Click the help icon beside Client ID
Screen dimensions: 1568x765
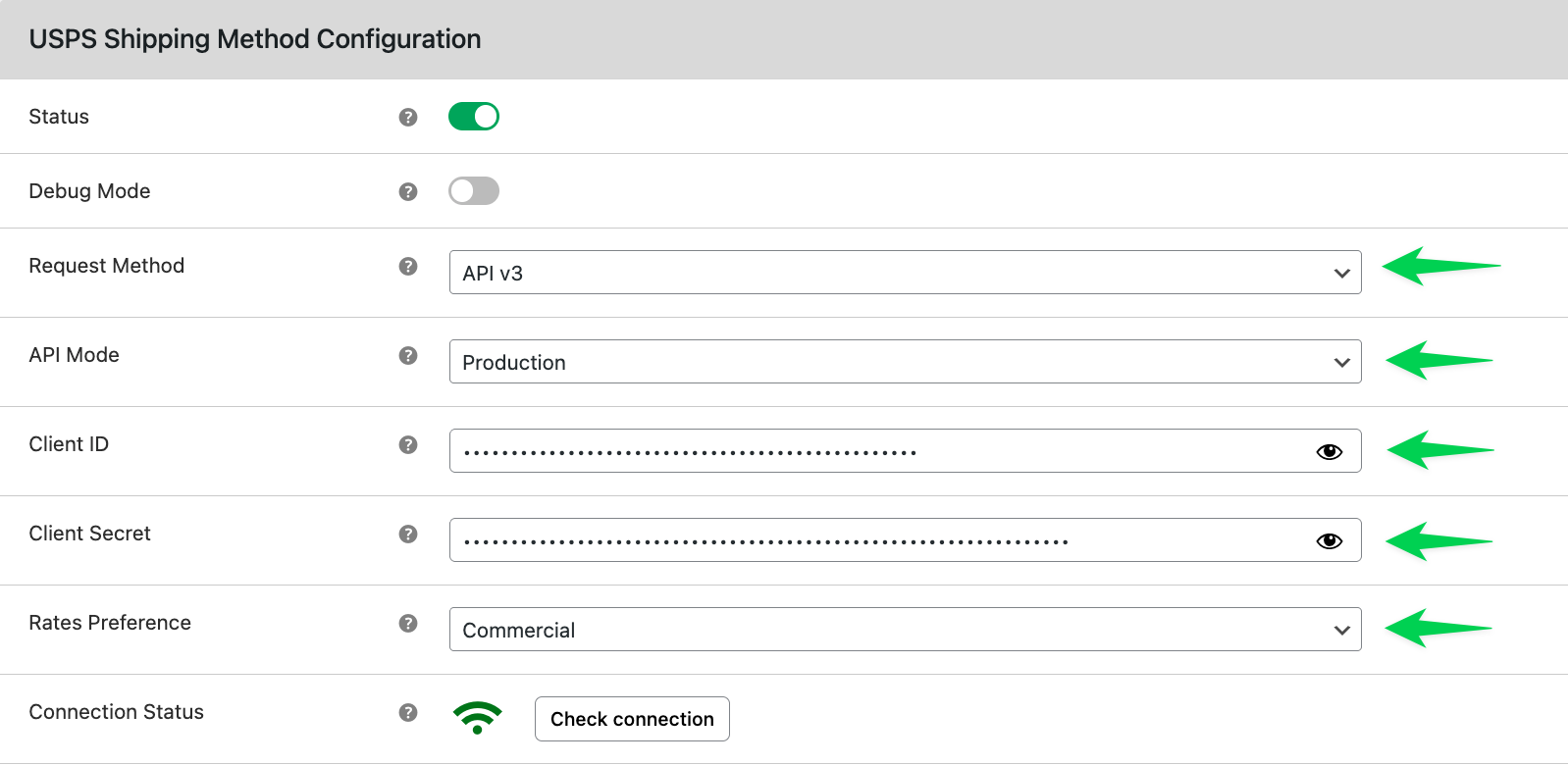tap(408, 444)
